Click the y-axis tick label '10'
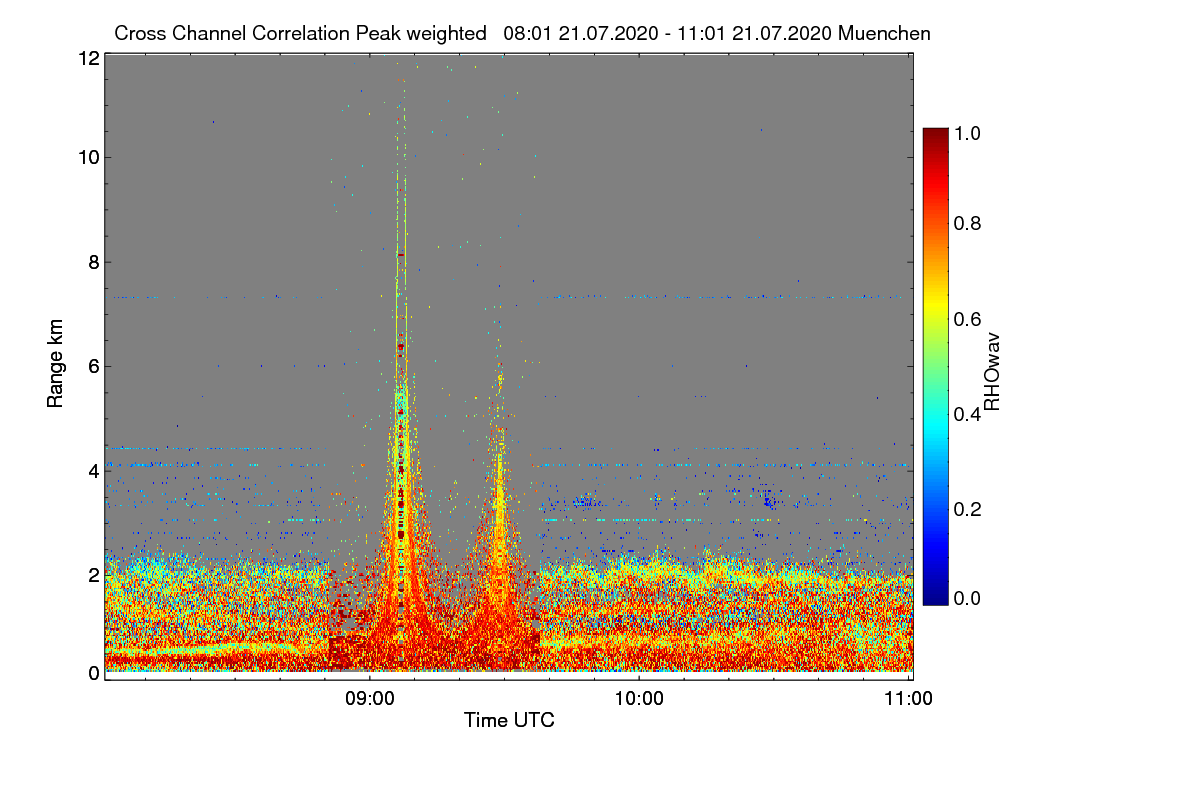The image size is (1200, 800). pos(89,157)
